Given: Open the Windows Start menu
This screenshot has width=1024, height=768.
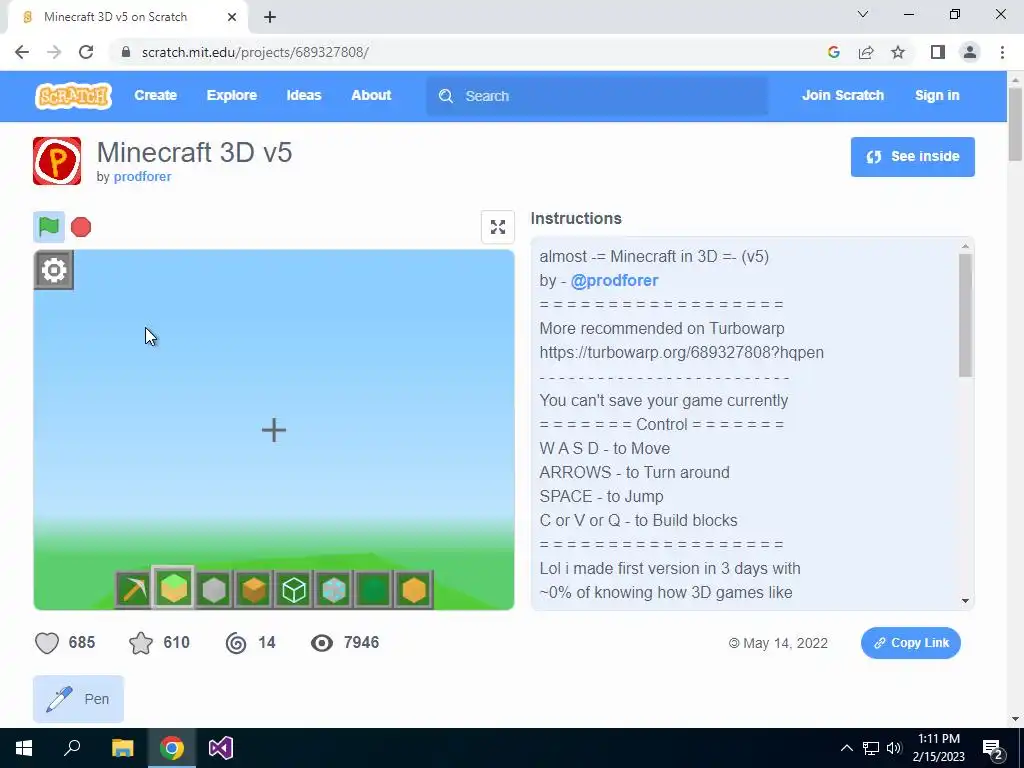Looking at the screenshot, I should click(x=24, y=748).
